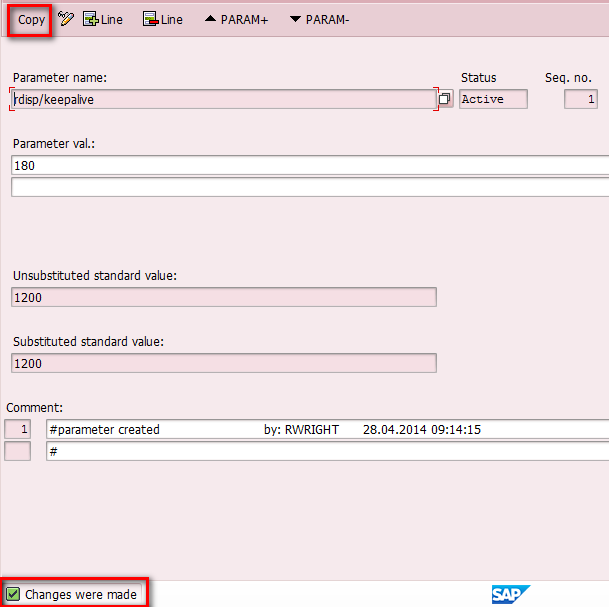Click the empty second comment line
The height and width of the screenshot is (607, 609).
(x=327, y=451)
